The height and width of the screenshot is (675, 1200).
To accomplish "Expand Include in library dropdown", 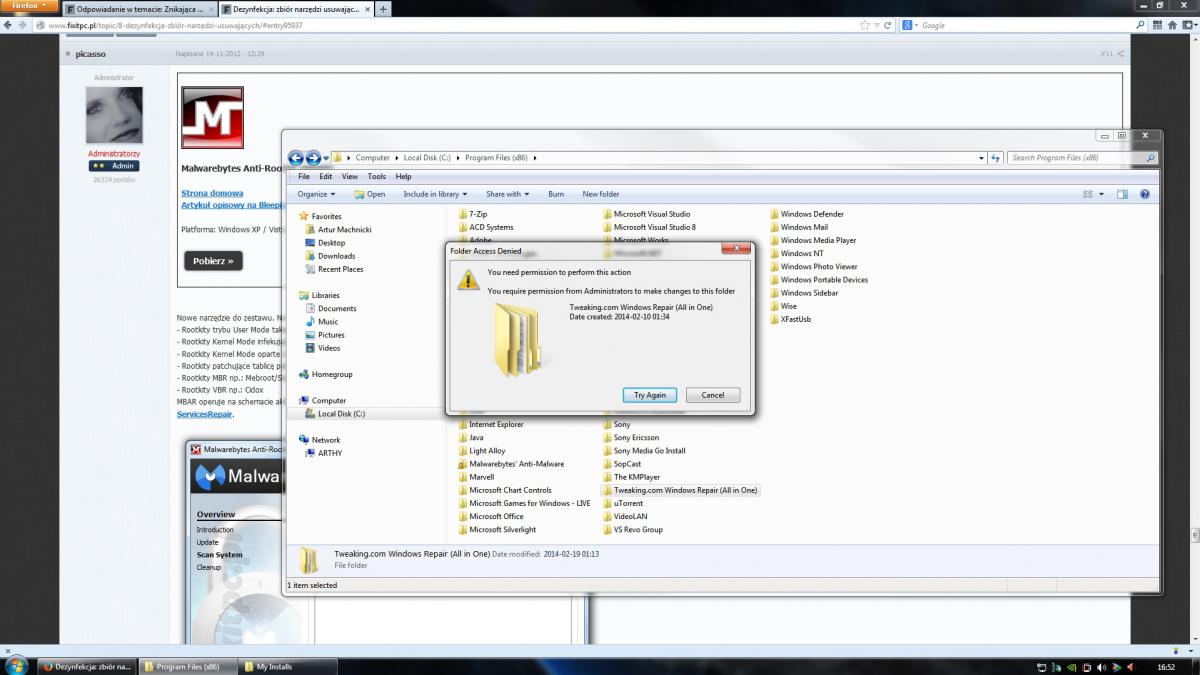I will click(x=435, y=194).
